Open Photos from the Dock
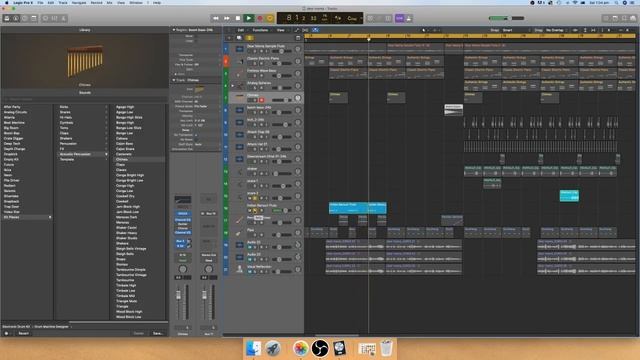Screen dimensions: 640x360 click(300, 349)
